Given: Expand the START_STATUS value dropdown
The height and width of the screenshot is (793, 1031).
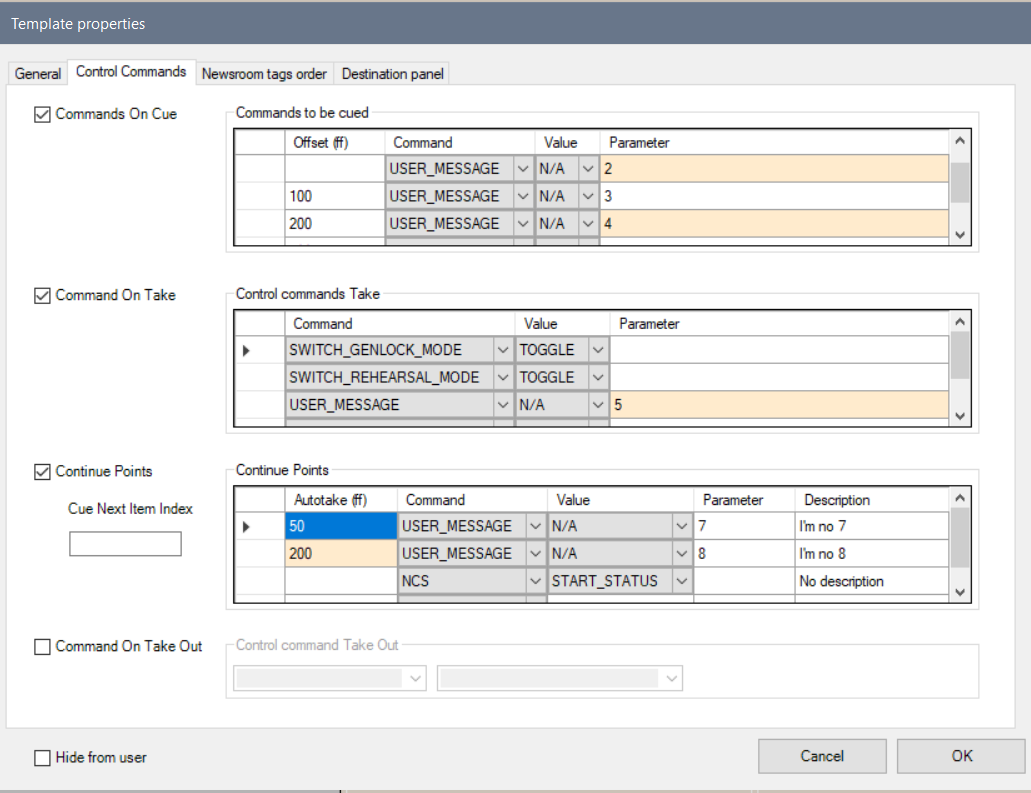Looking at the screenshot, I should (x=681, y=581).
